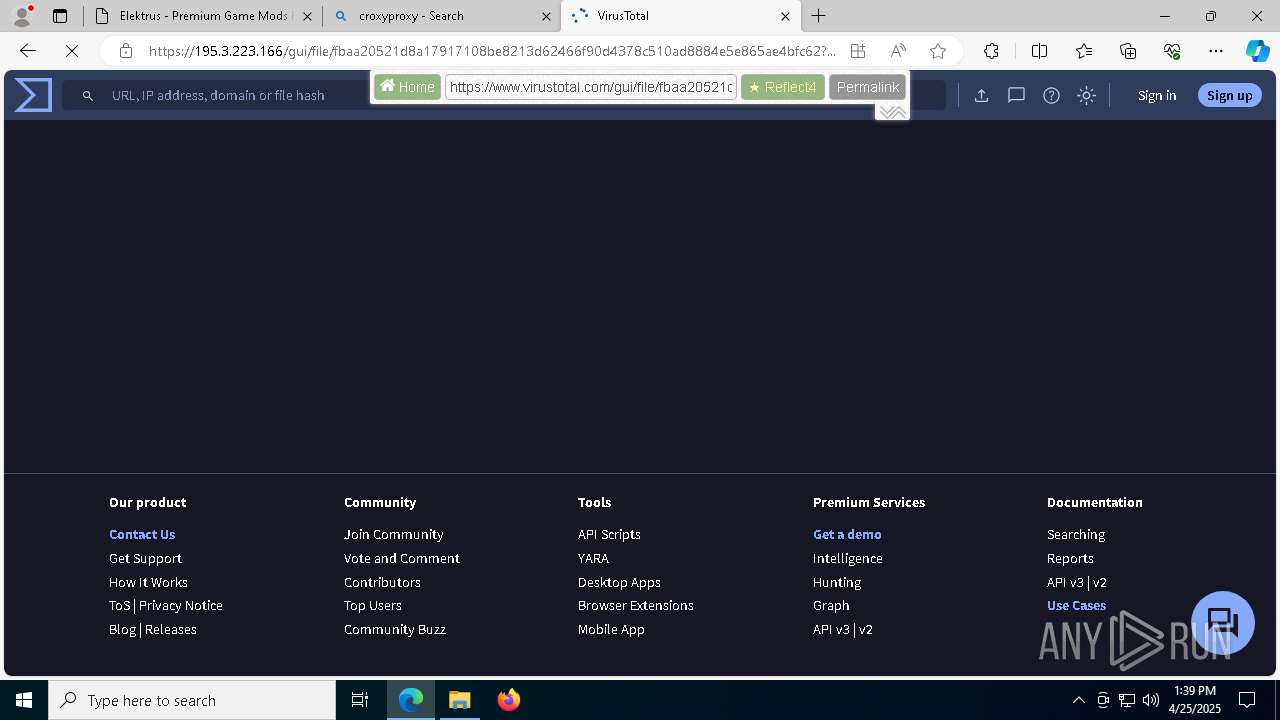Show hidden system tray icons

click(x=1078, y=700)
